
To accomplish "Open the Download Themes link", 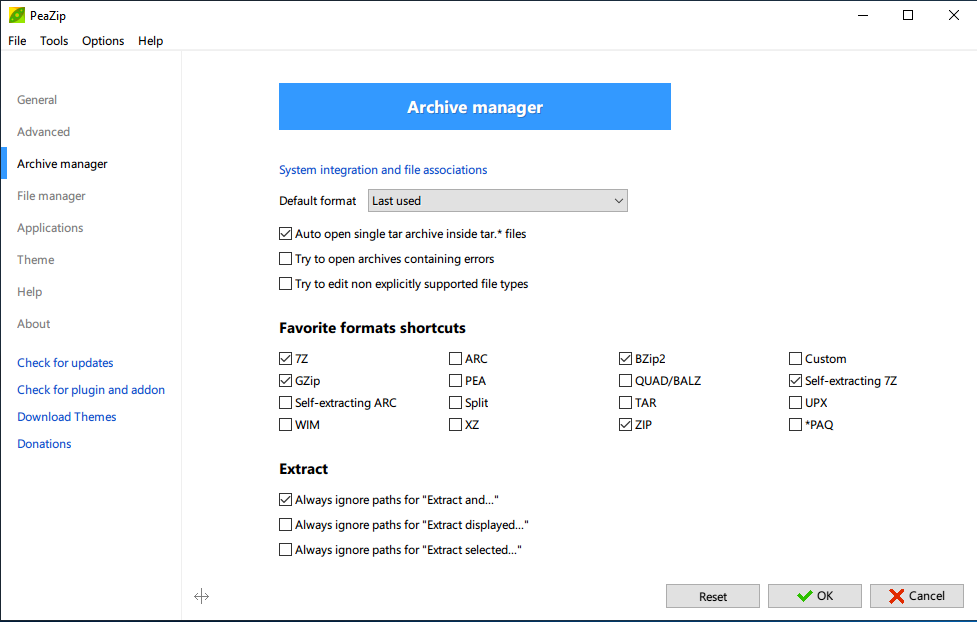I will click(67, 416).
